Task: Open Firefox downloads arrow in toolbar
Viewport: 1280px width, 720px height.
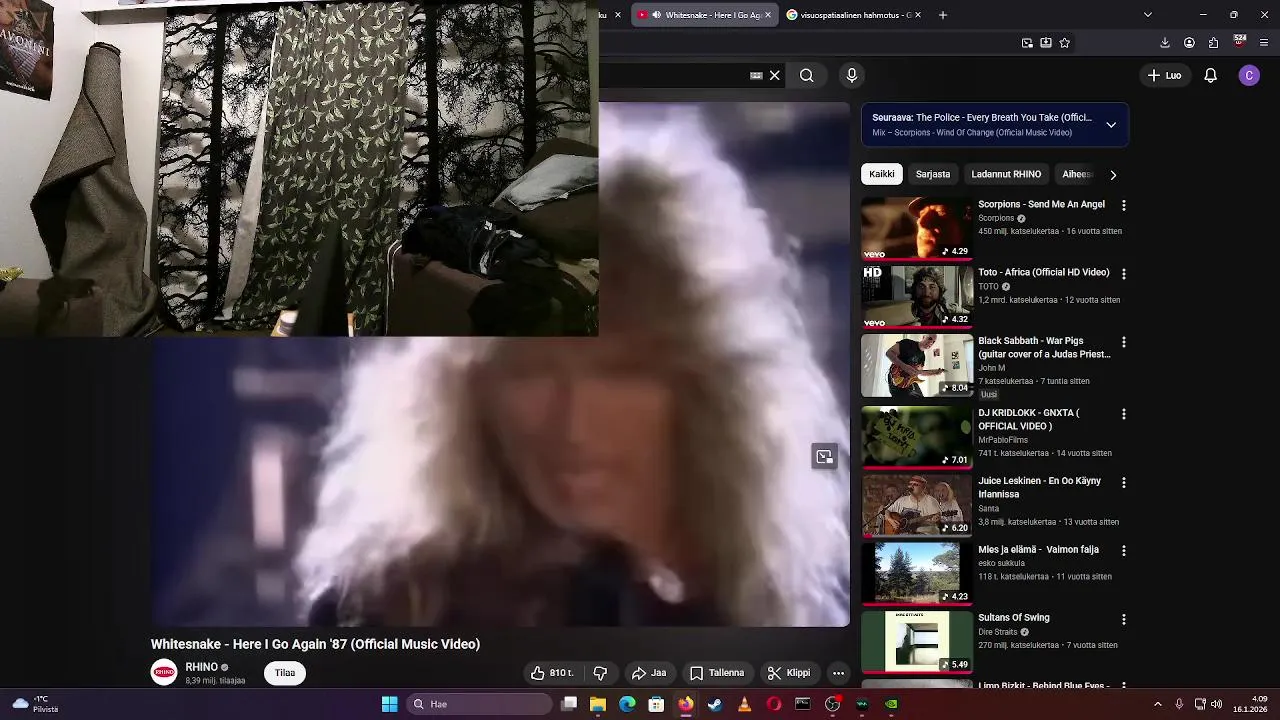Action: click(1165, 43)
